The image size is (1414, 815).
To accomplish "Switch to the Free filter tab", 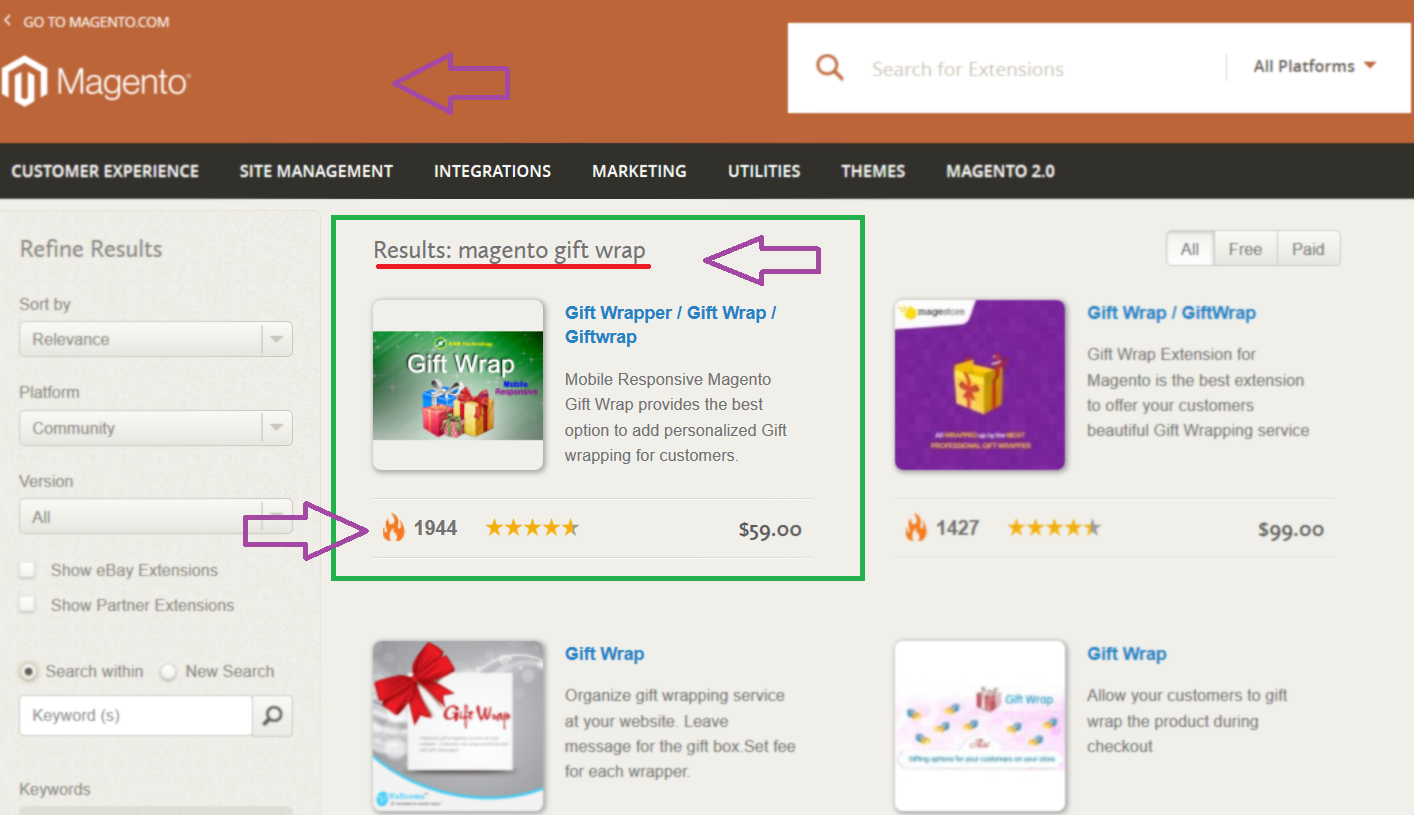I will (x=1244, y=248).
